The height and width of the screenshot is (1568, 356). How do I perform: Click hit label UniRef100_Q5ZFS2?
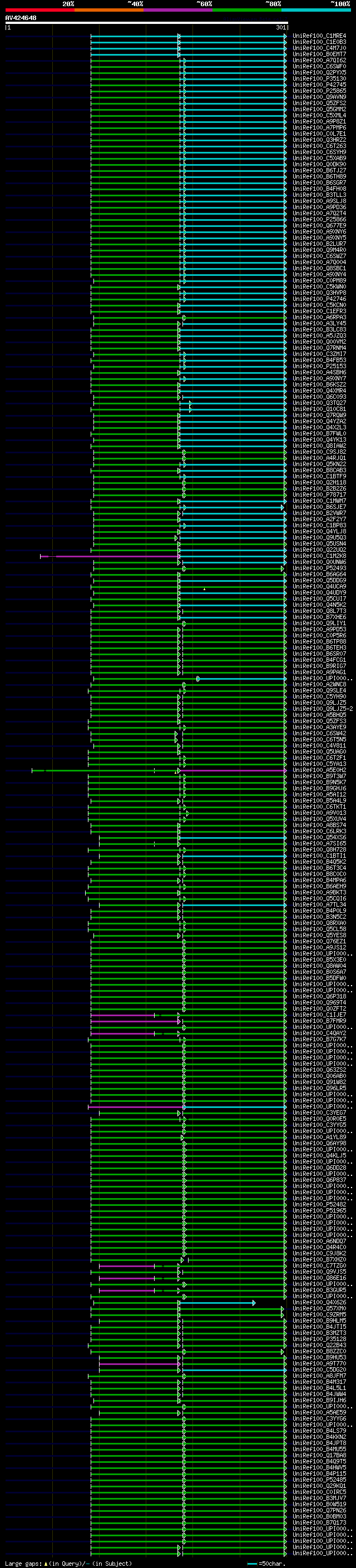pyautogui.click(x=319, y=103)
